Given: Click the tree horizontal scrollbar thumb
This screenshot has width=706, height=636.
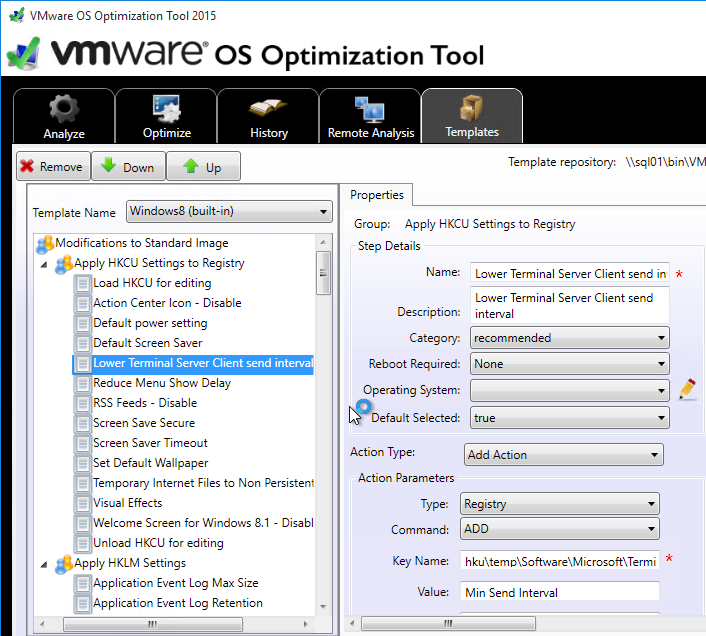Looking at the screenshot, I should pyautogui.click(x=153, y=624).
